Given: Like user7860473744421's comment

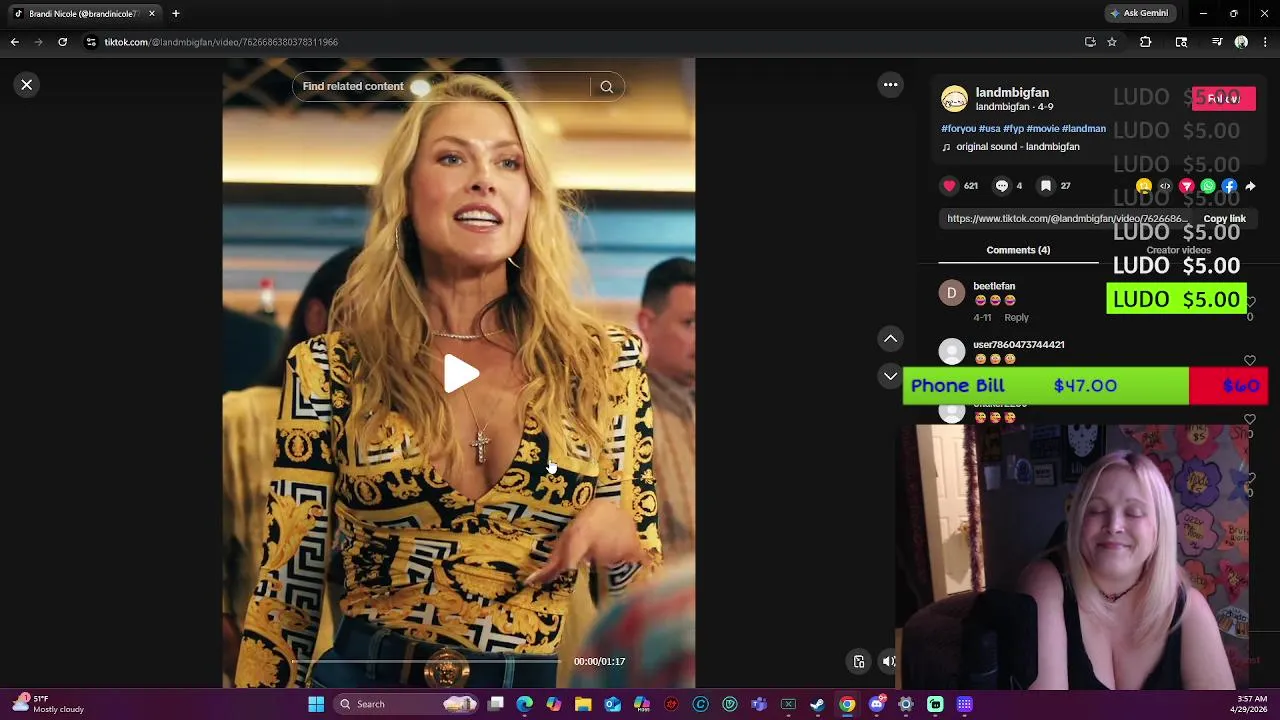Looking at the screenshot, I should [x=1250, y=360].
